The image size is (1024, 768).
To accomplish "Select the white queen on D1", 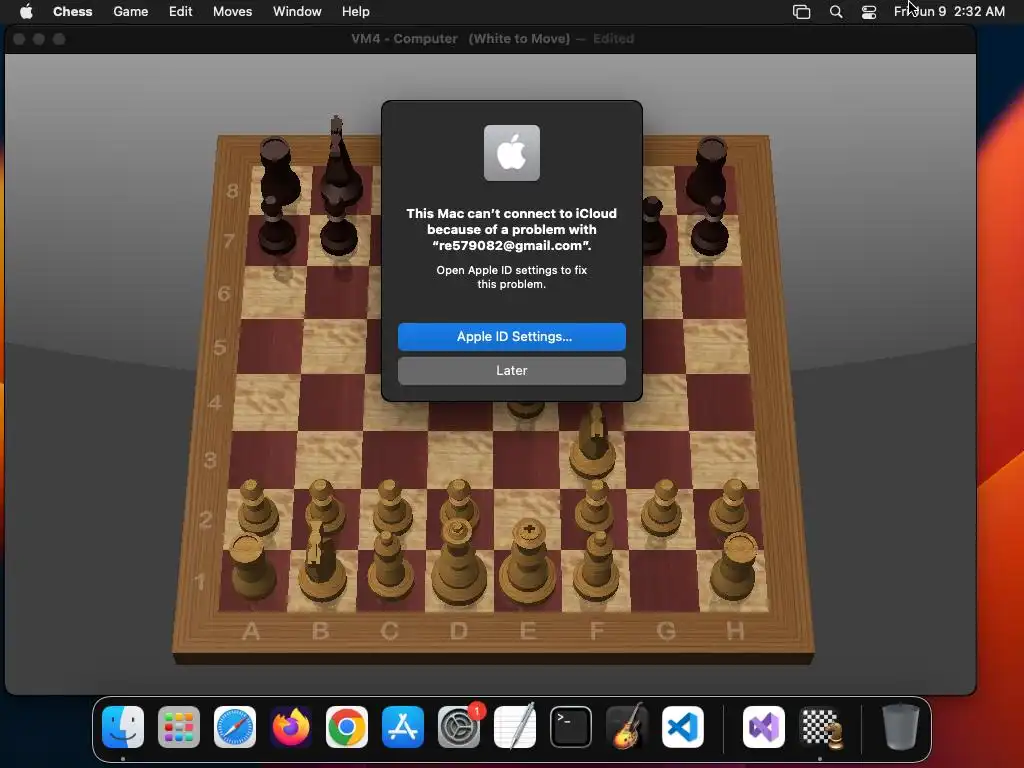I will (x=458, y=564).
